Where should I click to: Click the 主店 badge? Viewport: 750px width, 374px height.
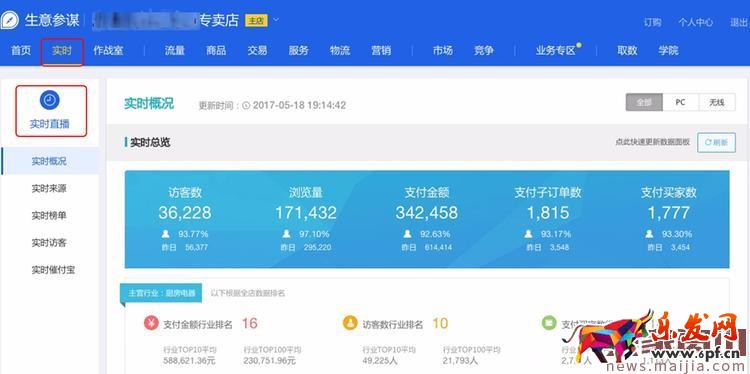point(256,21)
